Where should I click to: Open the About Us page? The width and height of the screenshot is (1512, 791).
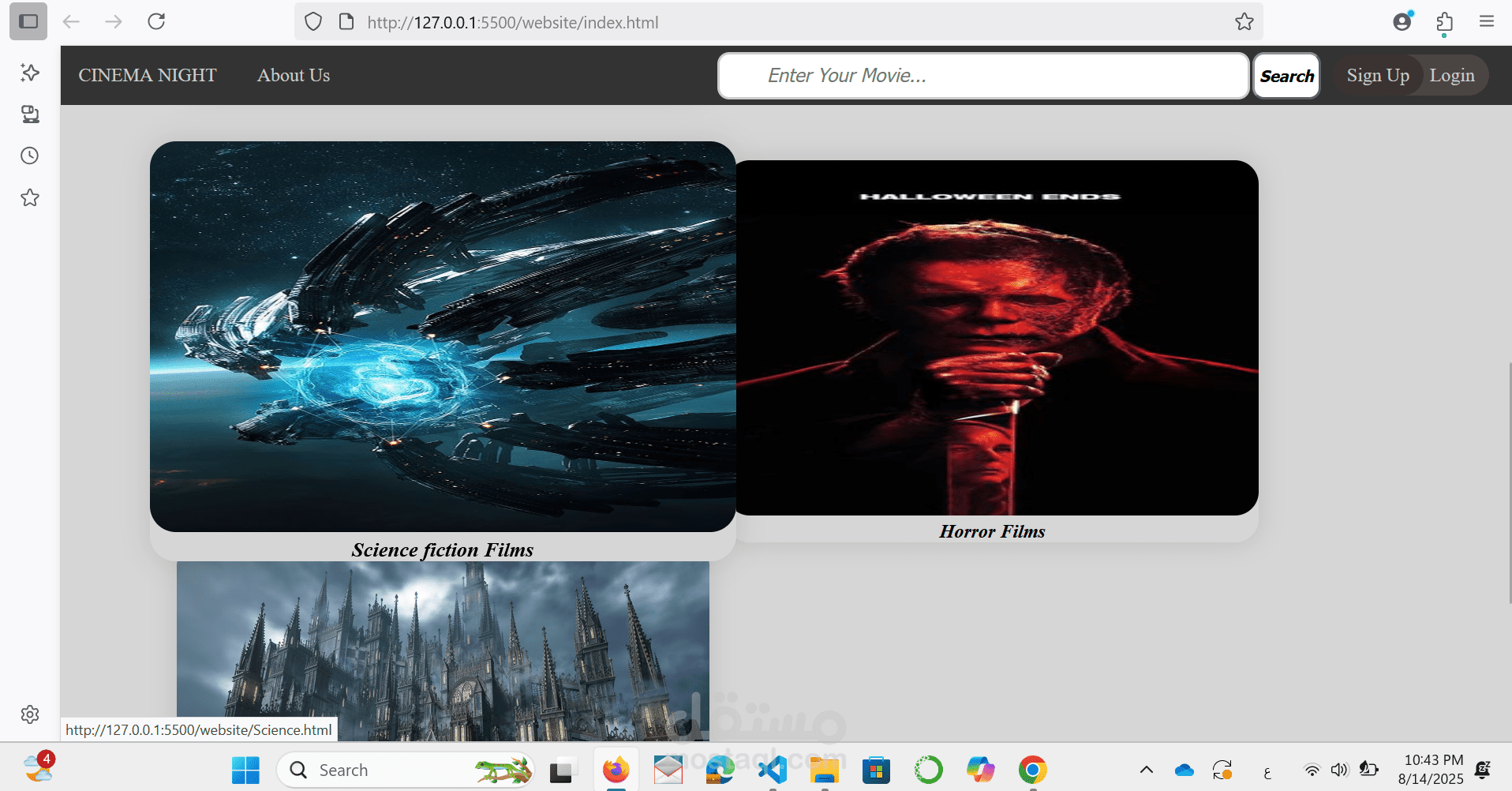(294, 75)
